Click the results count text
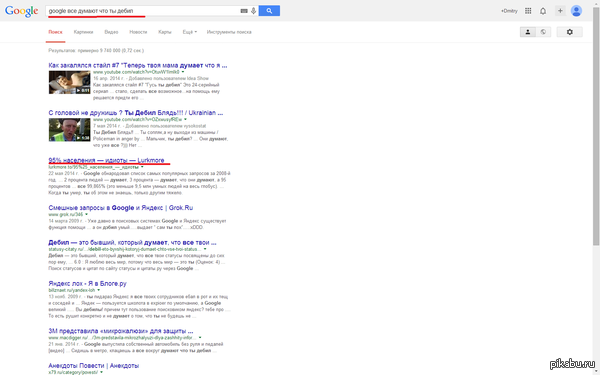The height and width of the screenshot is (375, 600). point(96,51)
